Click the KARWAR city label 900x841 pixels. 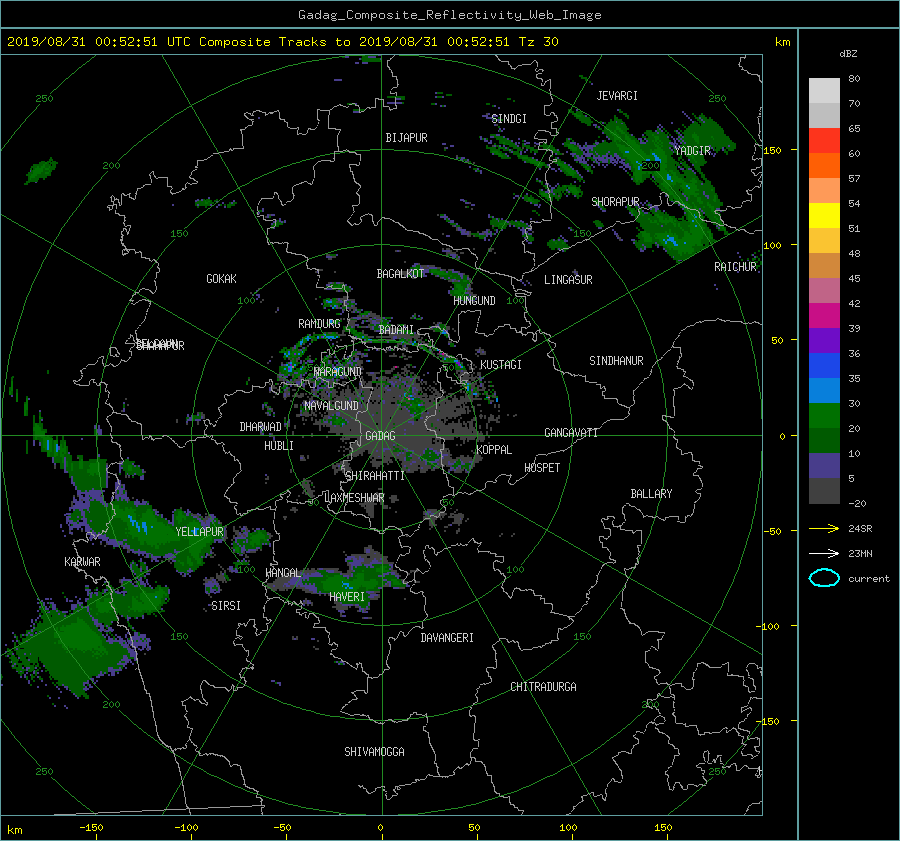pyautogui.click(x=83, y=562)
